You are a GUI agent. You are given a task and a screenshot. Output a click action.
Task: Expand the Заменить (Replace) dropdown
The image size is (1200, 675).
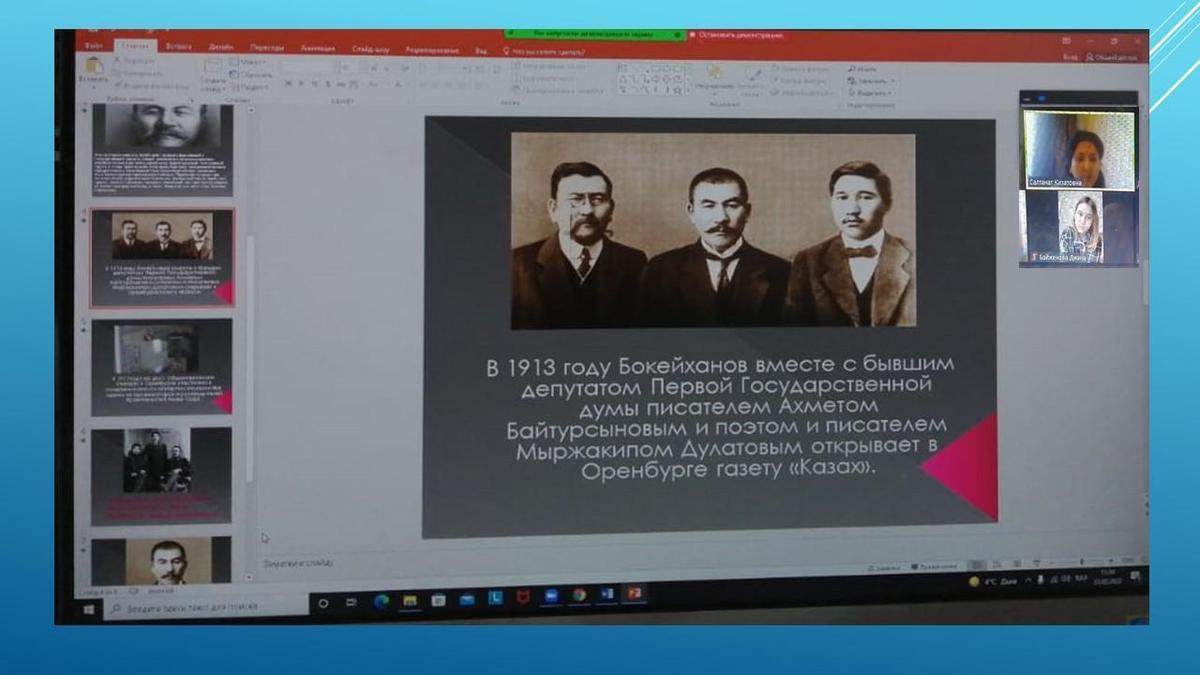tap(872, 81)
